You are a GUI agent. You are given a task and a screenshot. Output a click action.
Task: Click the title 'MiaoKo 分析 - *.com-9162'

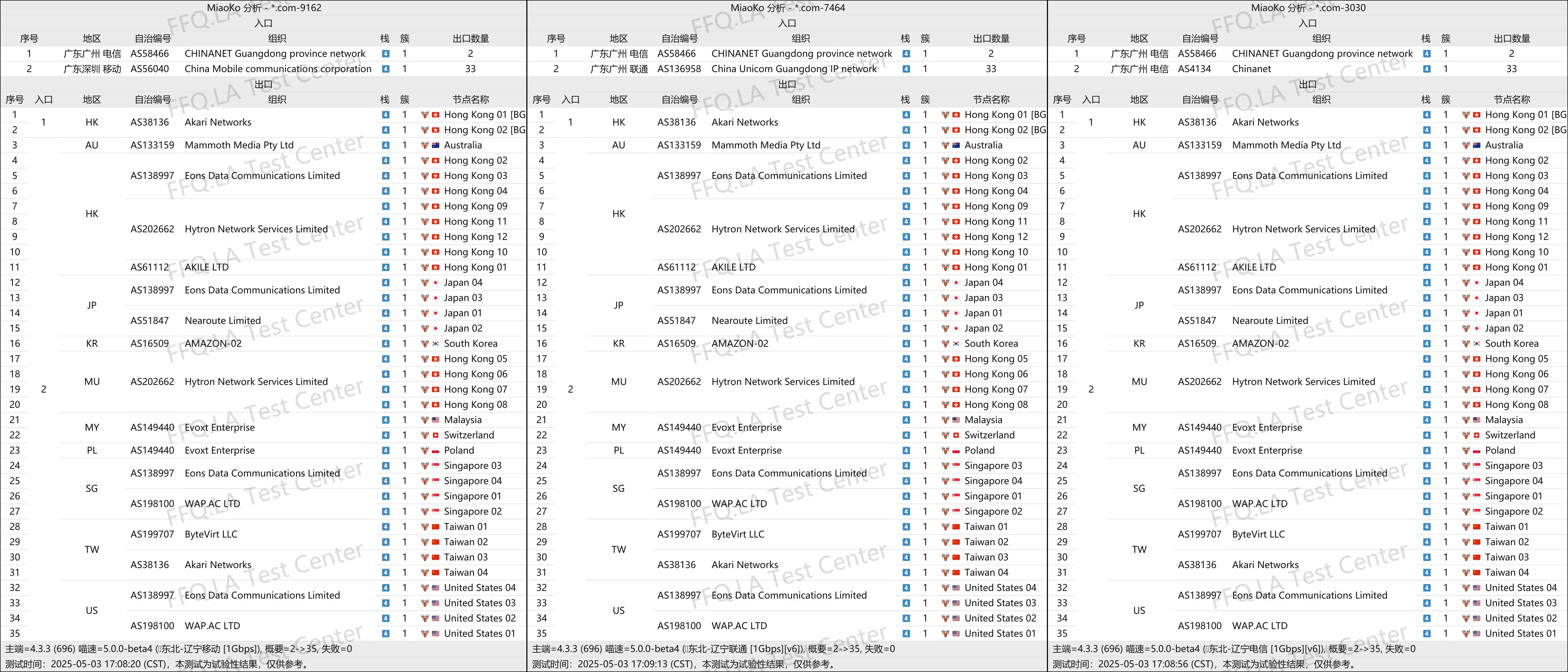click(x=264, y=8)
